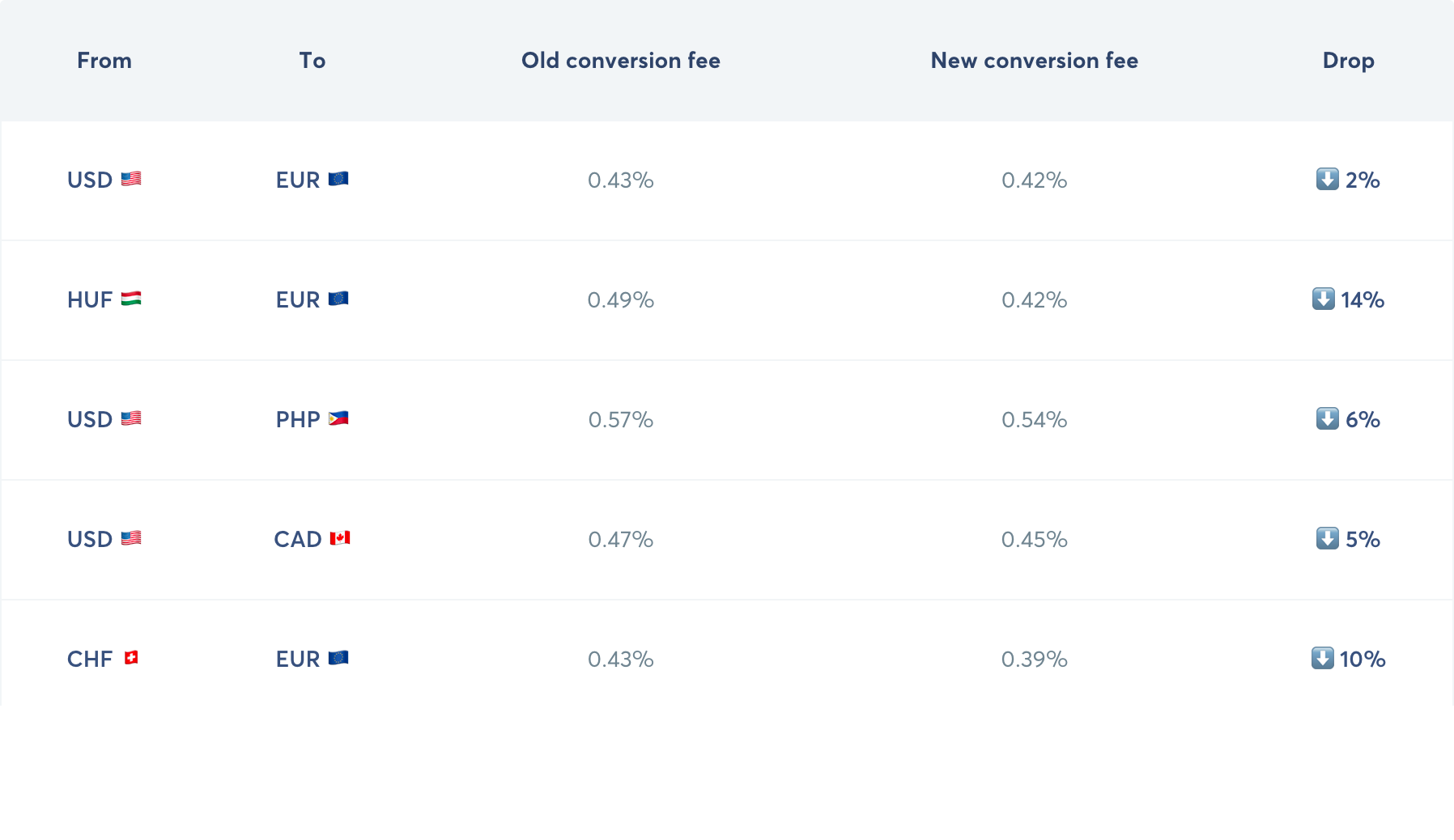Click the 0.45% new fee value
The image size is (1454, 840).
pos(1035,540)
